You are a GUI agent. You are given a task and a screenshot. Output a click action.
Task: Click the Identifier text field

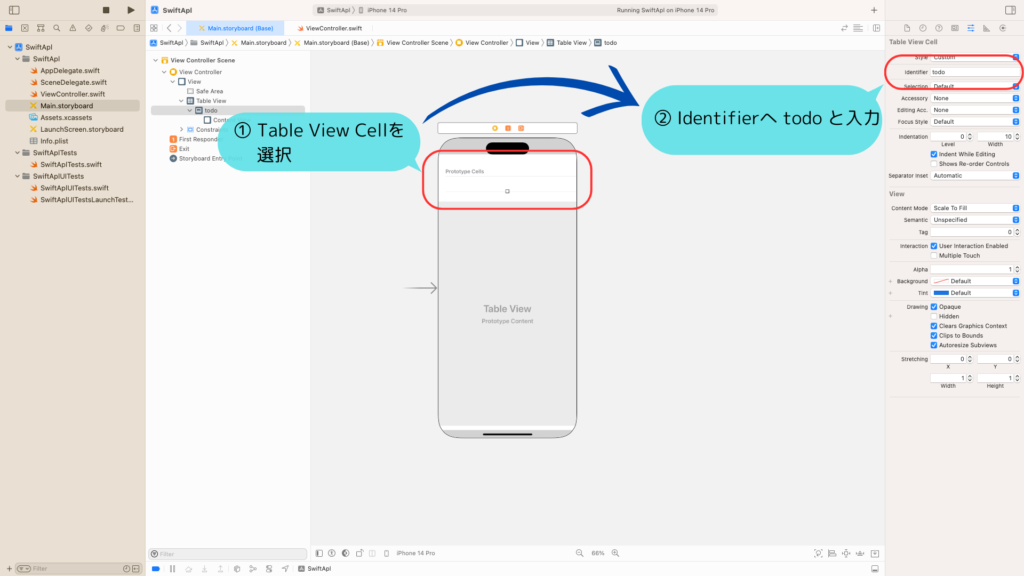pyautogui.click(x=974, y=72)
